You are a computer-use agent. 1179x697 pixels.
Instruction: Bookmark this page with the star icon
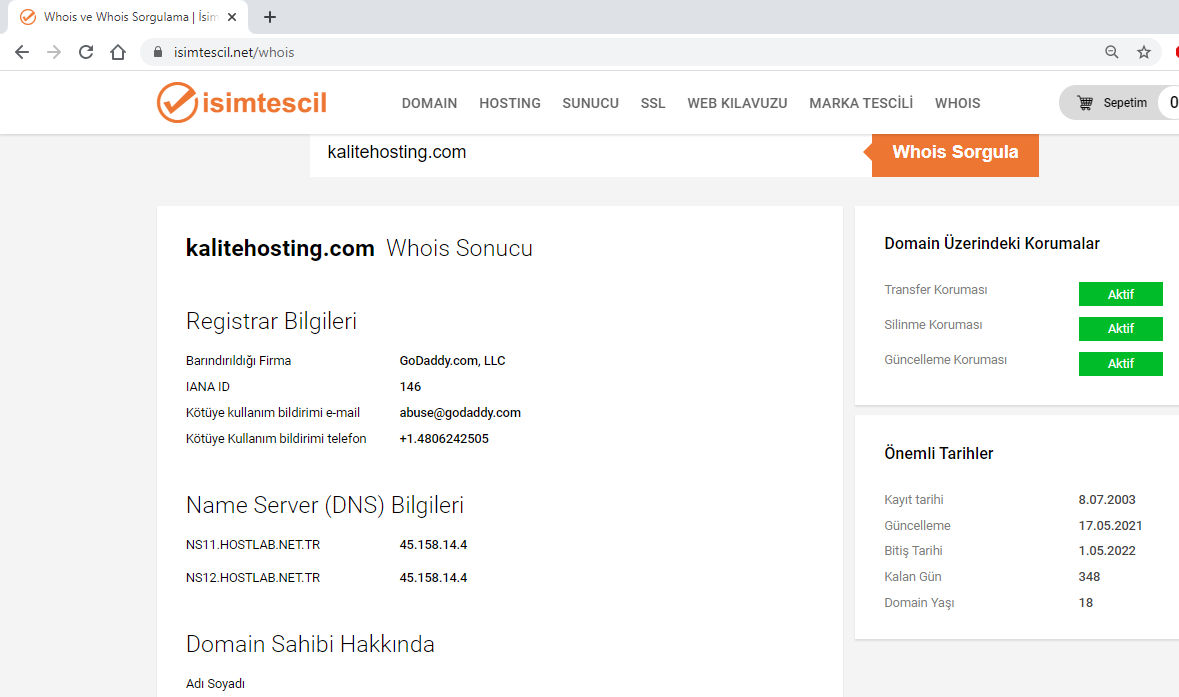[x=1144, y=52]
